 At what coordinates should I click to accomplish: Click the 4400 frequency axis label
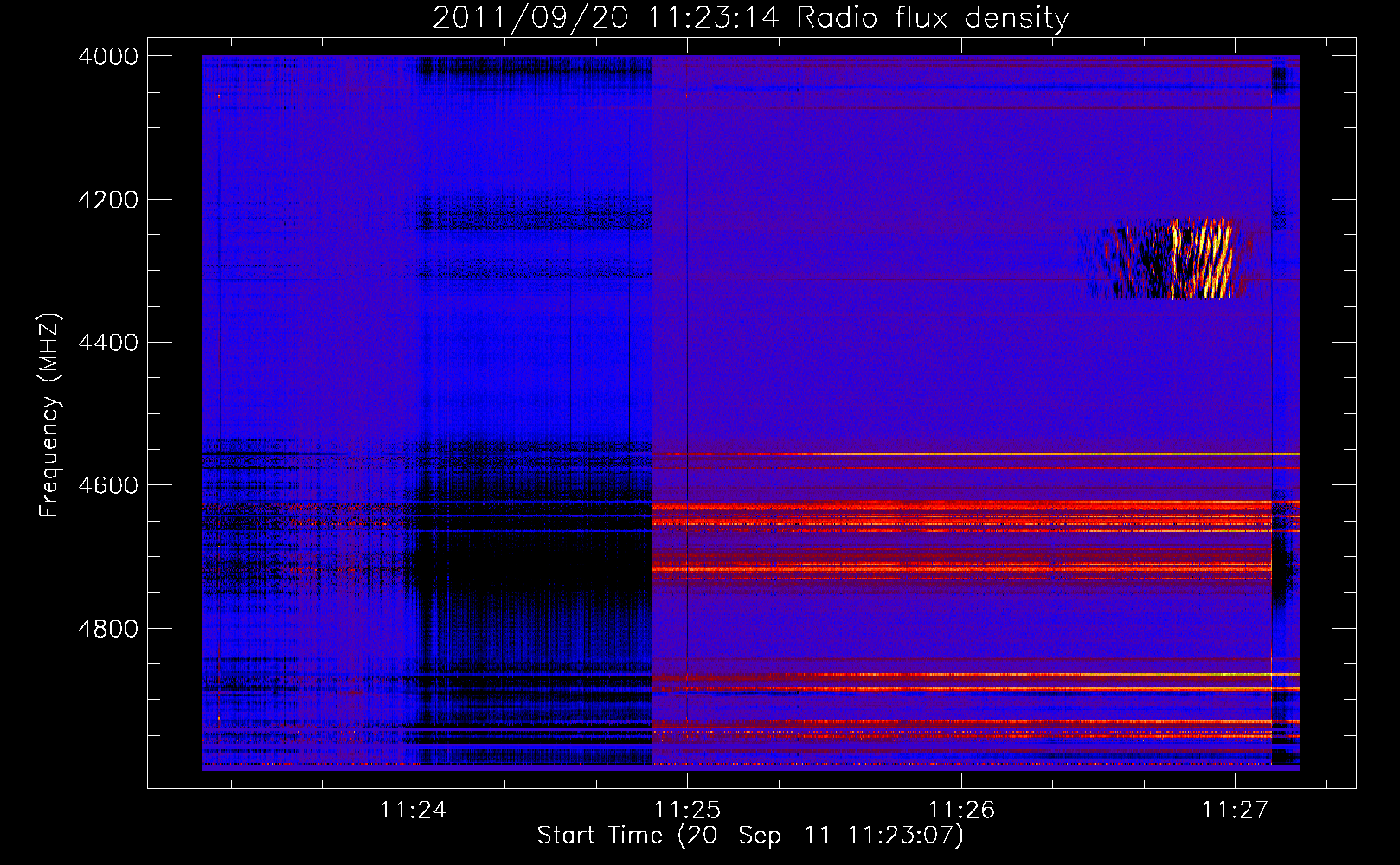point(108,343)
